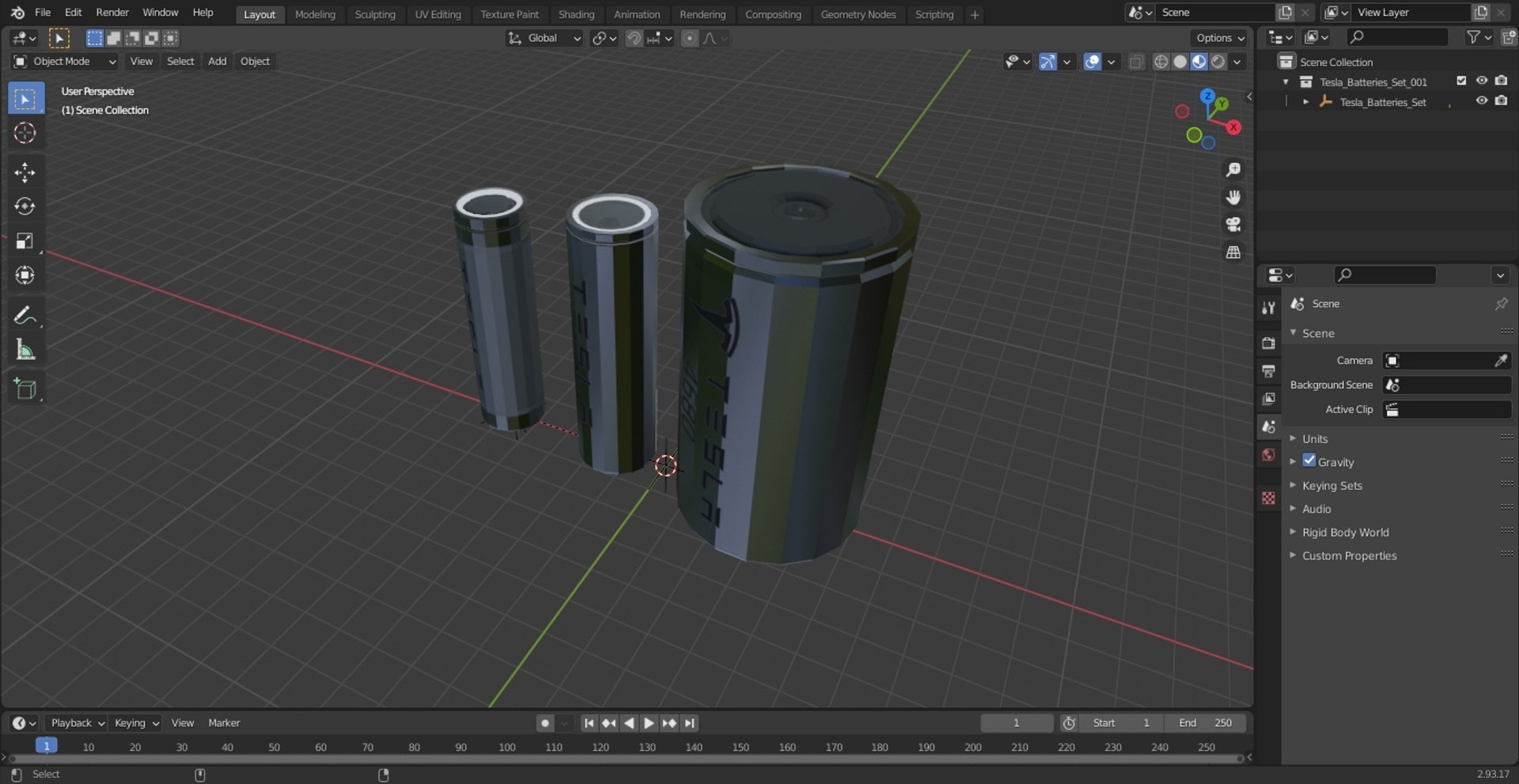
Task: Activate the Cursor tool
Action: pyautogui.click(x=25, y=133)
